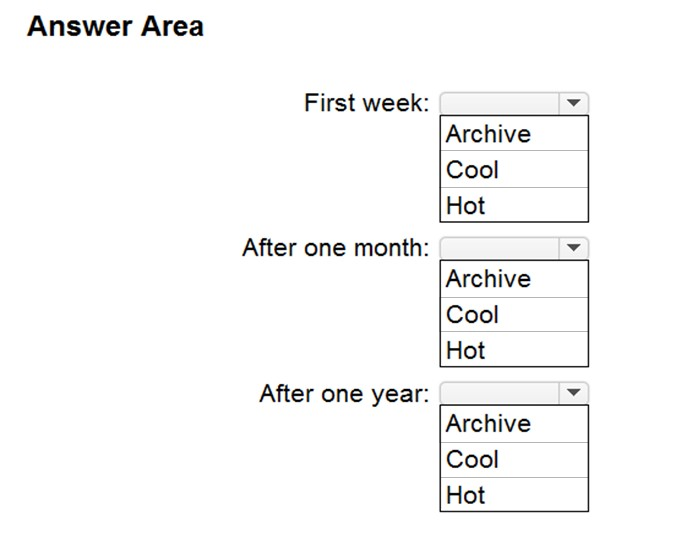Choose Archive for After one month
The image size is (676, 548).
click(x=488, y=279)
